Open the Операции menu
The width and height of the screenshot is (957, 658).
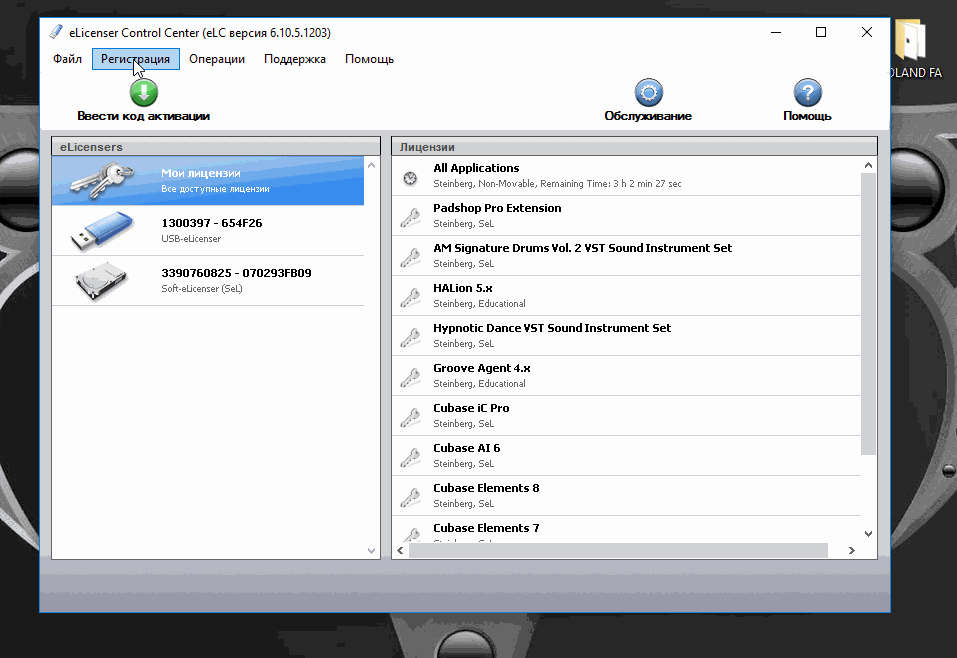point(217,59)
